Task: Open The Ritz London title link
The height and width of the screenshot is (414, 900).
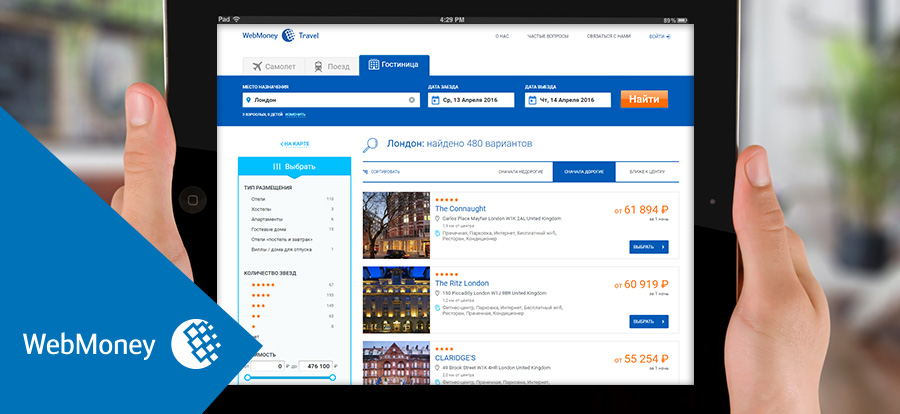Action: pyautogui.click(x=462, y=283)
